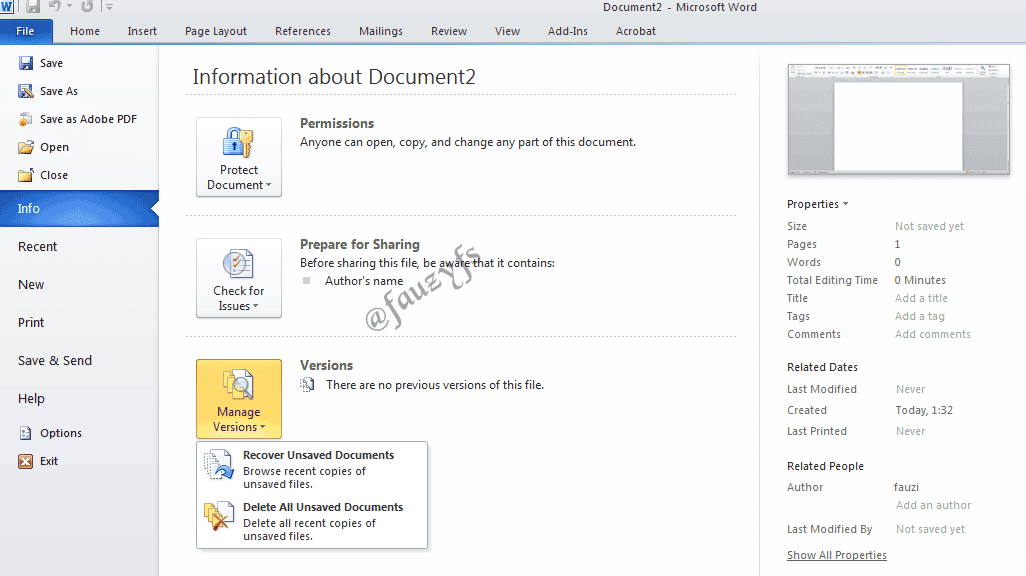Click the Author's name bullet text

pyautogui.click(x=364, y=281)
